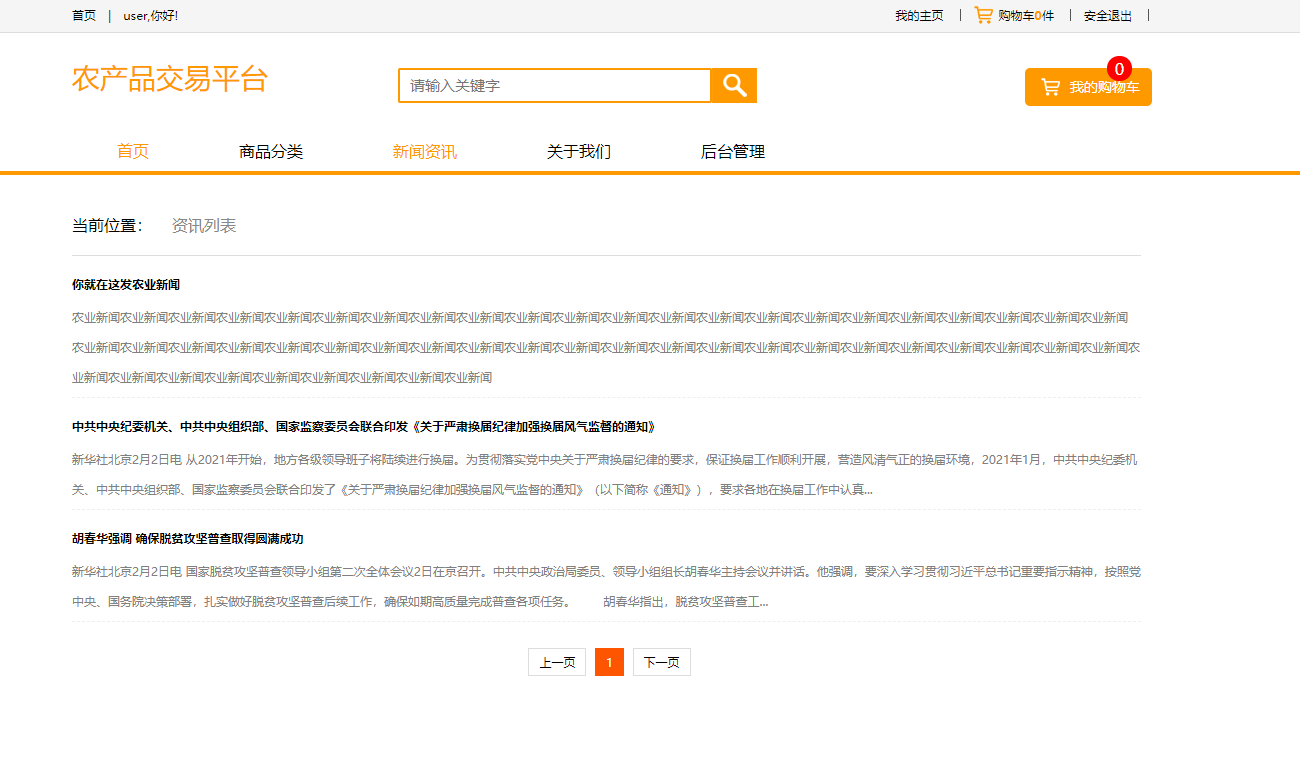Click the red "0" badge on the cart
1300x774 pixels.
1119,70
